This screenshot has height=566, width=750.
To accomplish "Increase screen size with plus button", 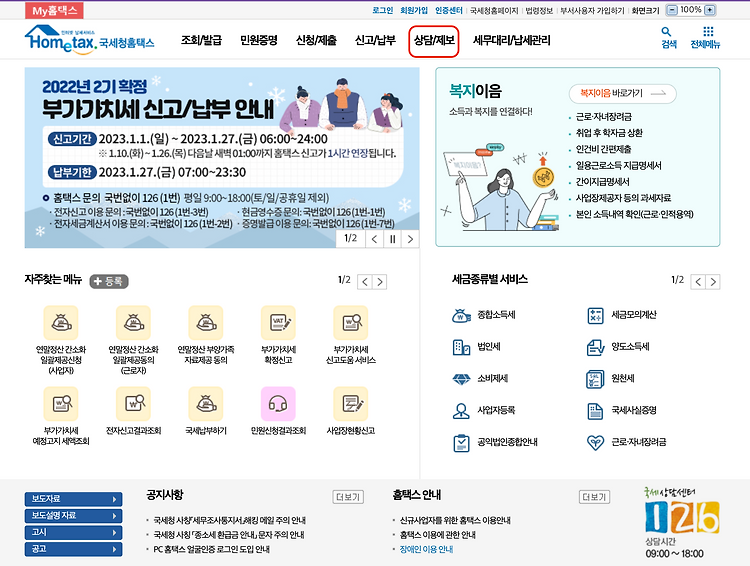I will [x=710, y=10].
